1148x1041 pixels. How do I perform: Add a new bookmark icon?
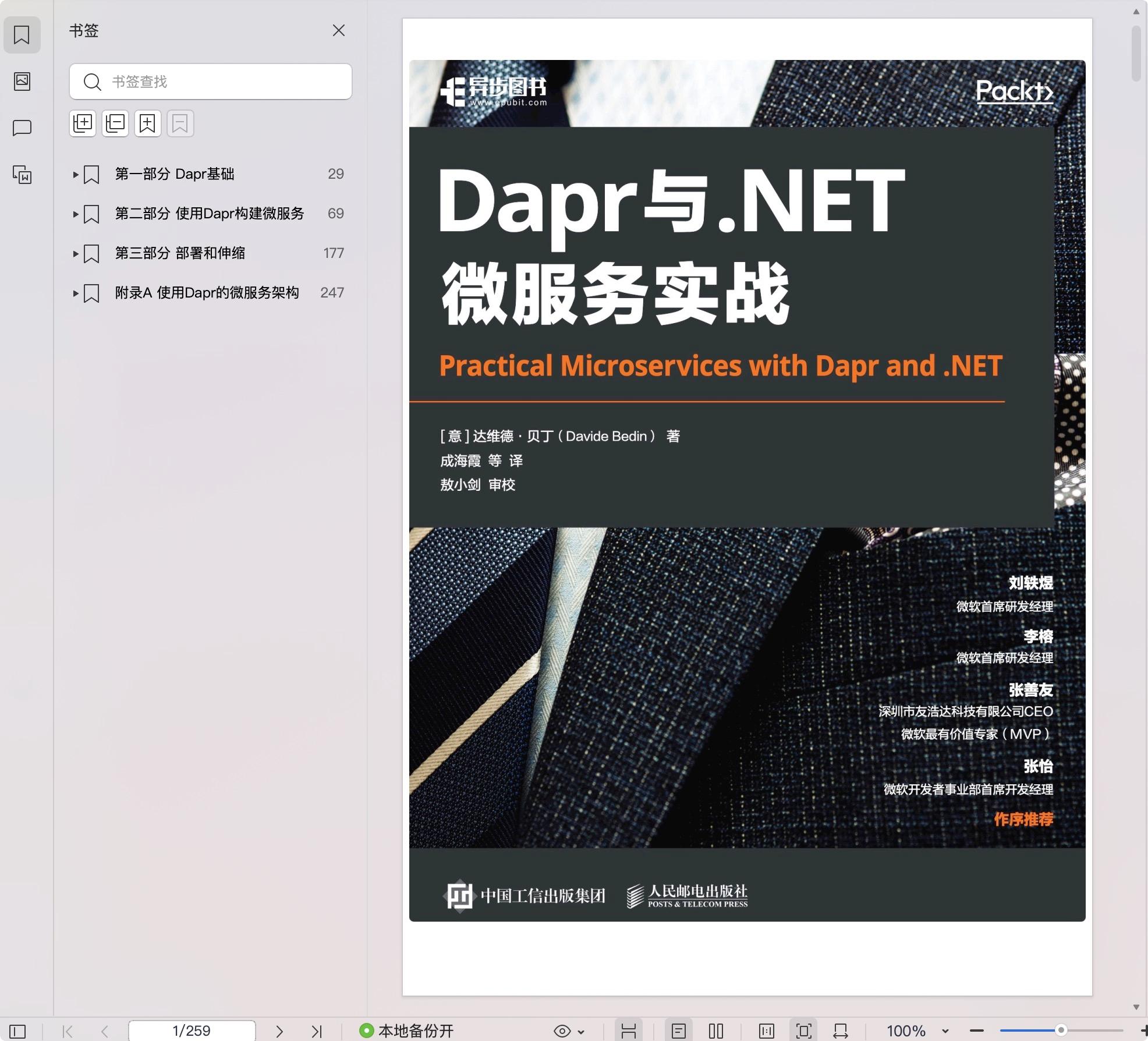tap(148, 123)
